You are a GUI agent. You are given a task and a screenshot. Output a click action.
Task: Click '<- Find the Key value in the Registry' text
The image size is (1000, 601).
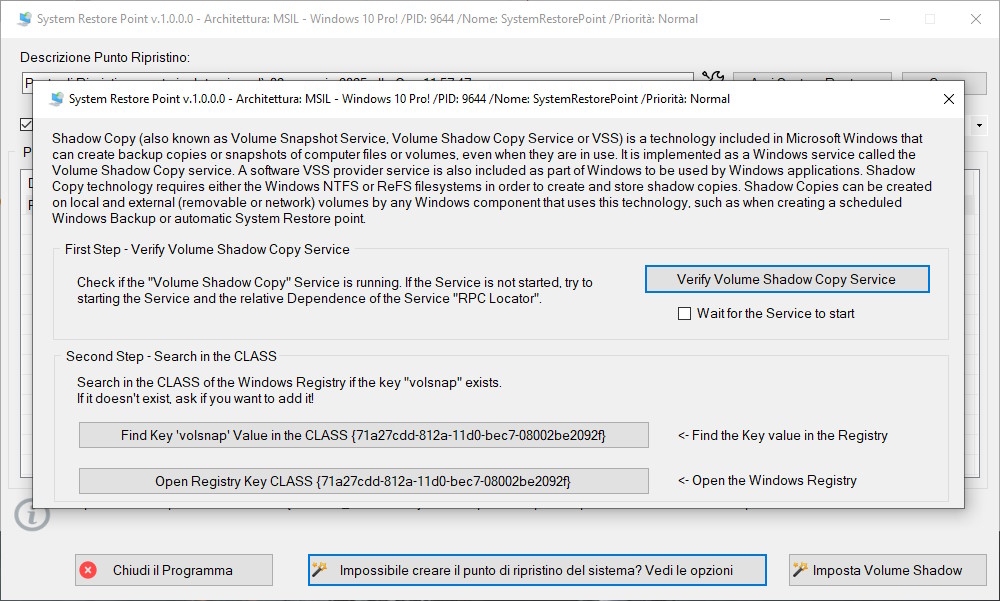coord(783,435)
